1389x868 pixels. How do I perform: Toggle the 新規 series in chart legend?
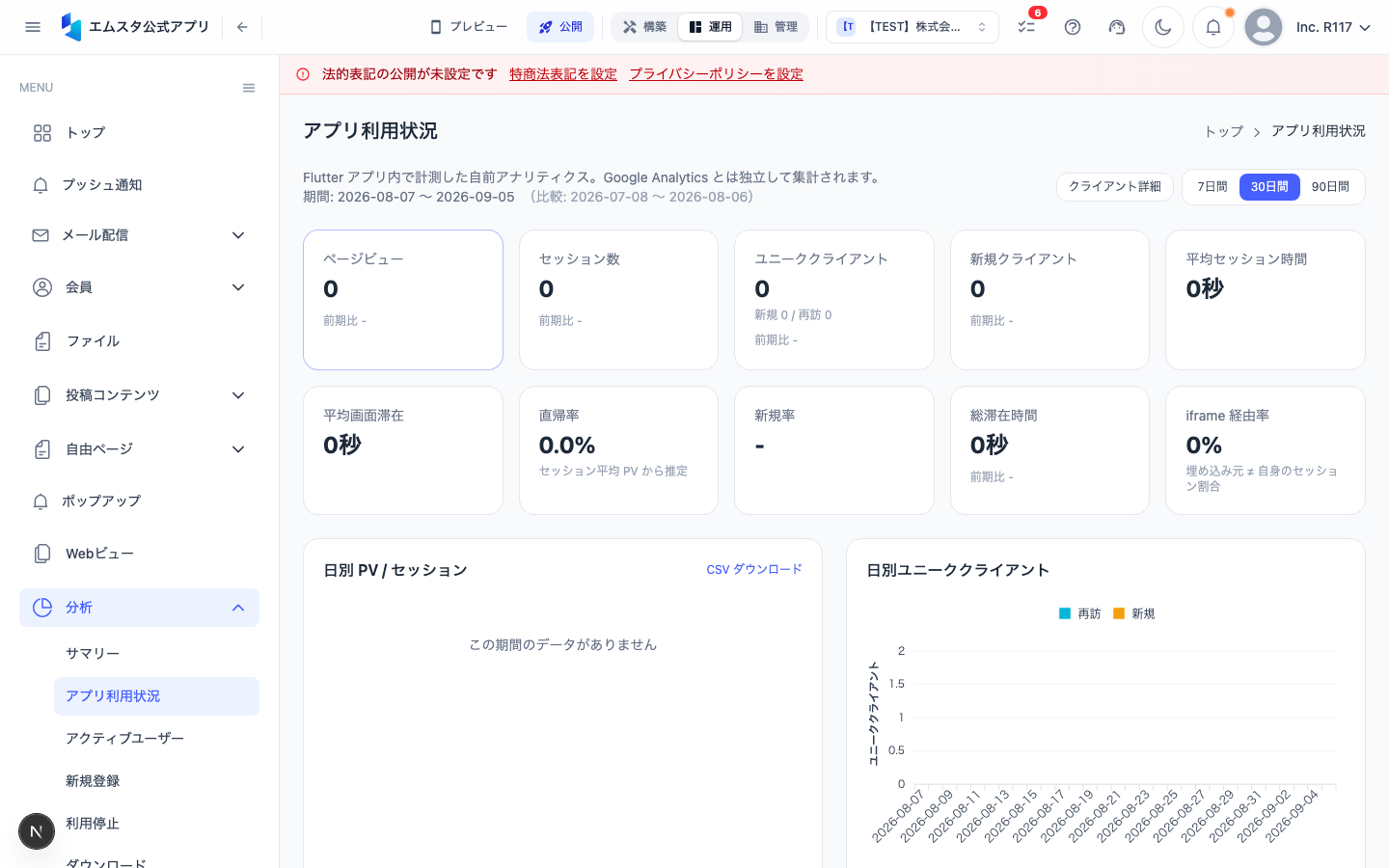click(1133, 613)
